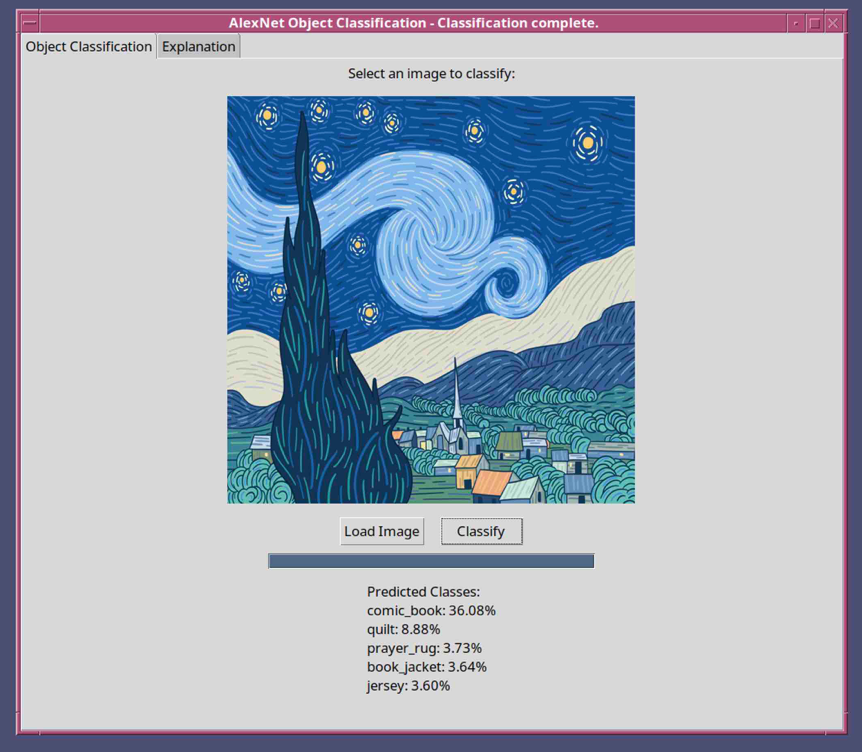Run classification with the Classify button

coord(481,531)
